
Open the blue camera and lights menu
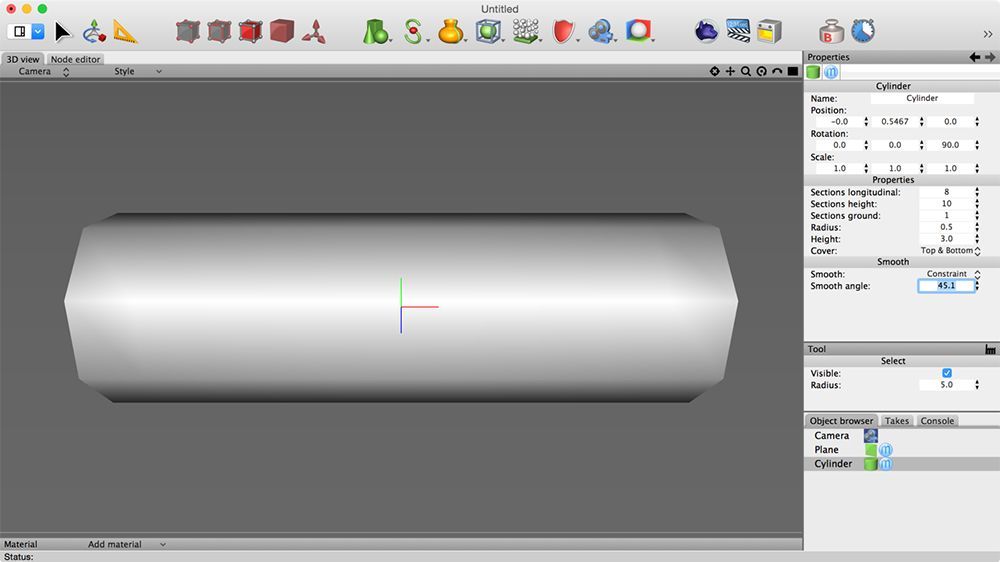coord(601,31)
